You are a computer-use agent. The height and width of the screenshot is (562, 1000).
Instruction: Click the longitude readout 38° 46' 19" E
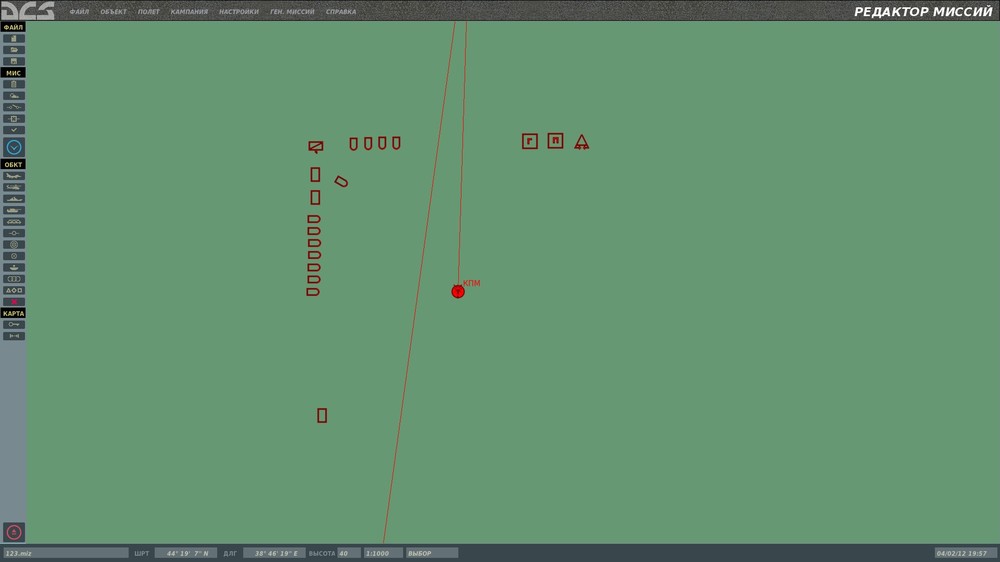click(x=275, y=553)
